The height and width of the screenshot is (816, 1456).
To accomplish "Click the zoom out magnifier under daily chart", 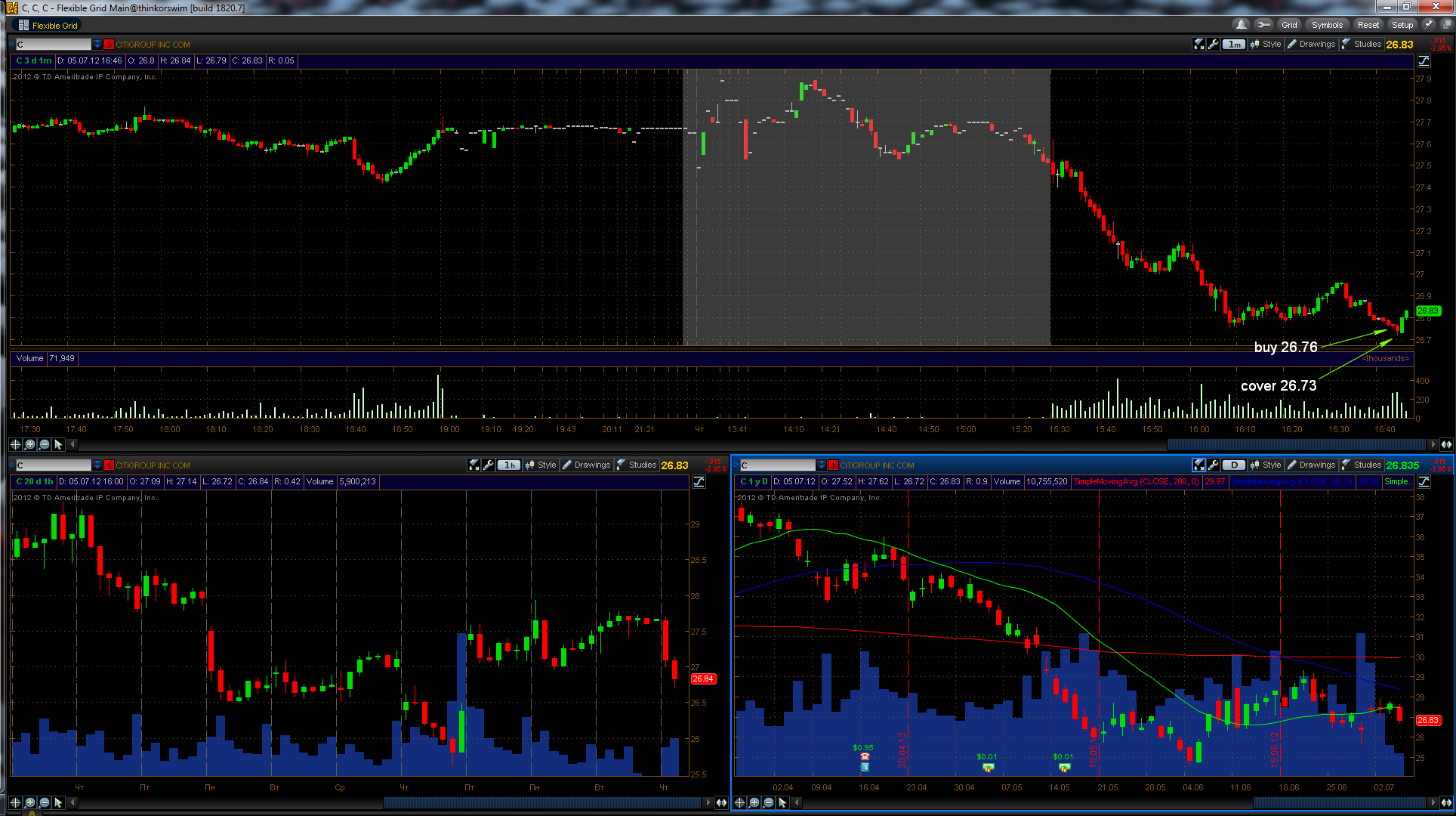I will pos(768,802).
